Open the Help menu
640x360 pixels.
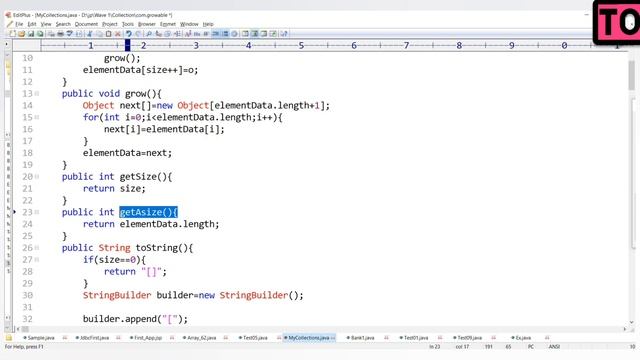click(x=208, y=24)
